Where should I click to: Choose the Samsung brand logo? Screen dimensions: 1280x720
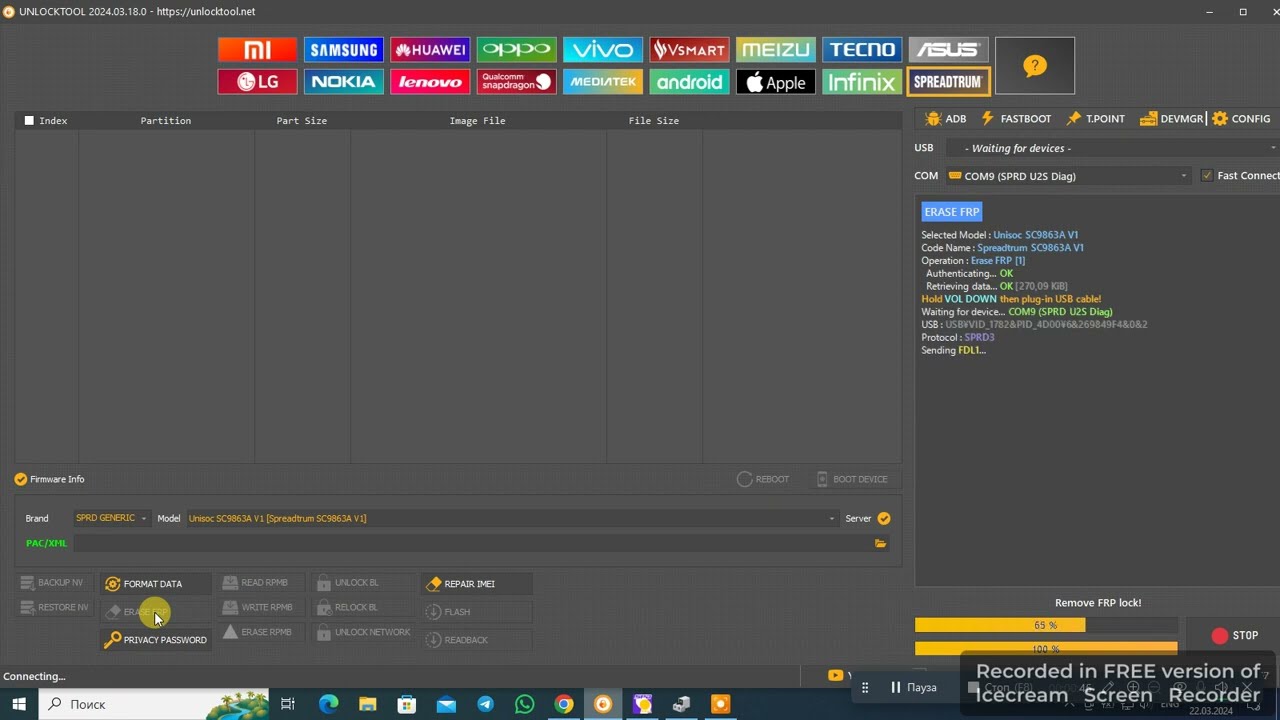[343, 50]
